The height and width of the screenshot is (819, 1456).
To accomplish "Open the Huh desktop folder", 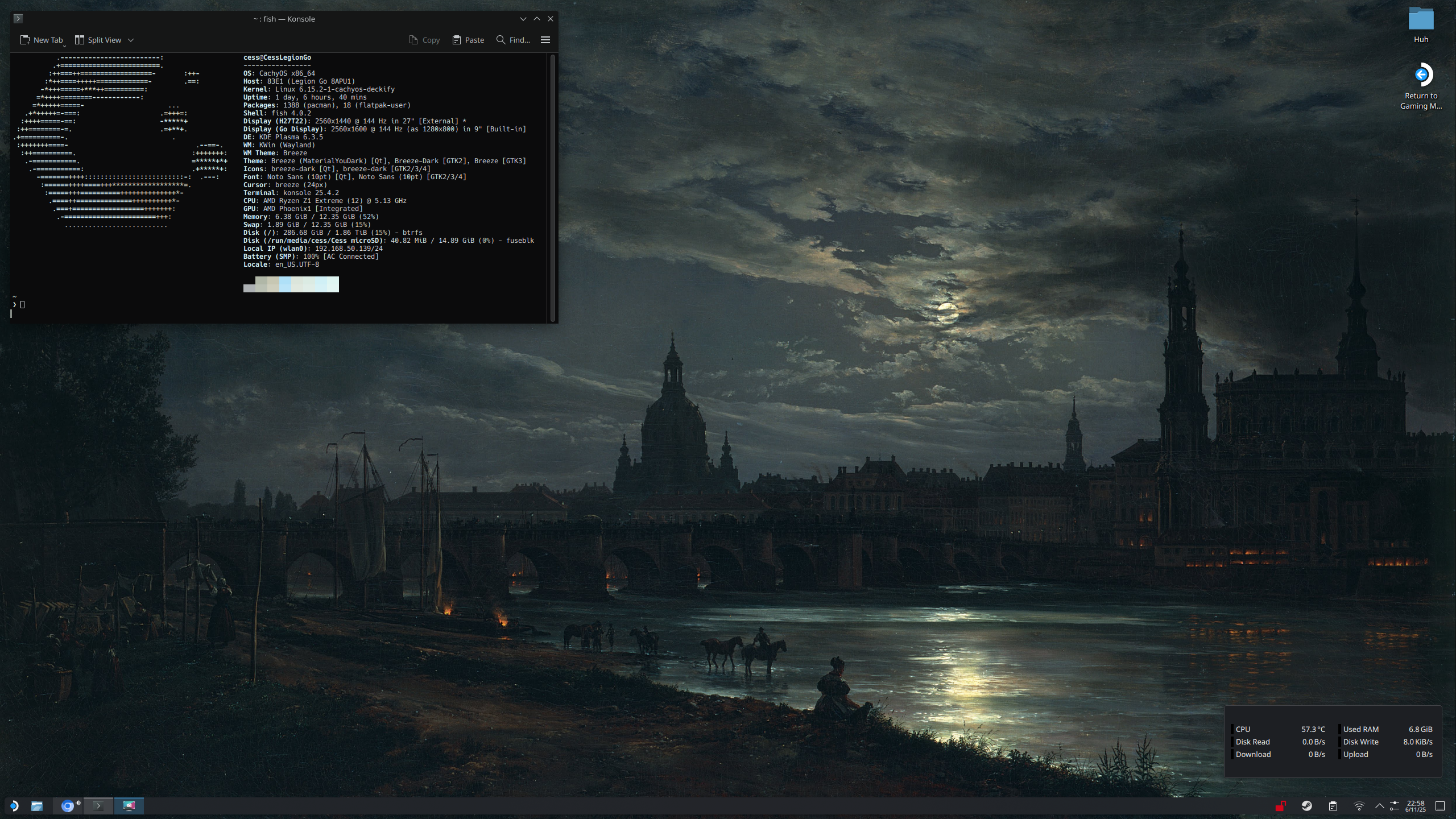I will tap(1421, 25).
